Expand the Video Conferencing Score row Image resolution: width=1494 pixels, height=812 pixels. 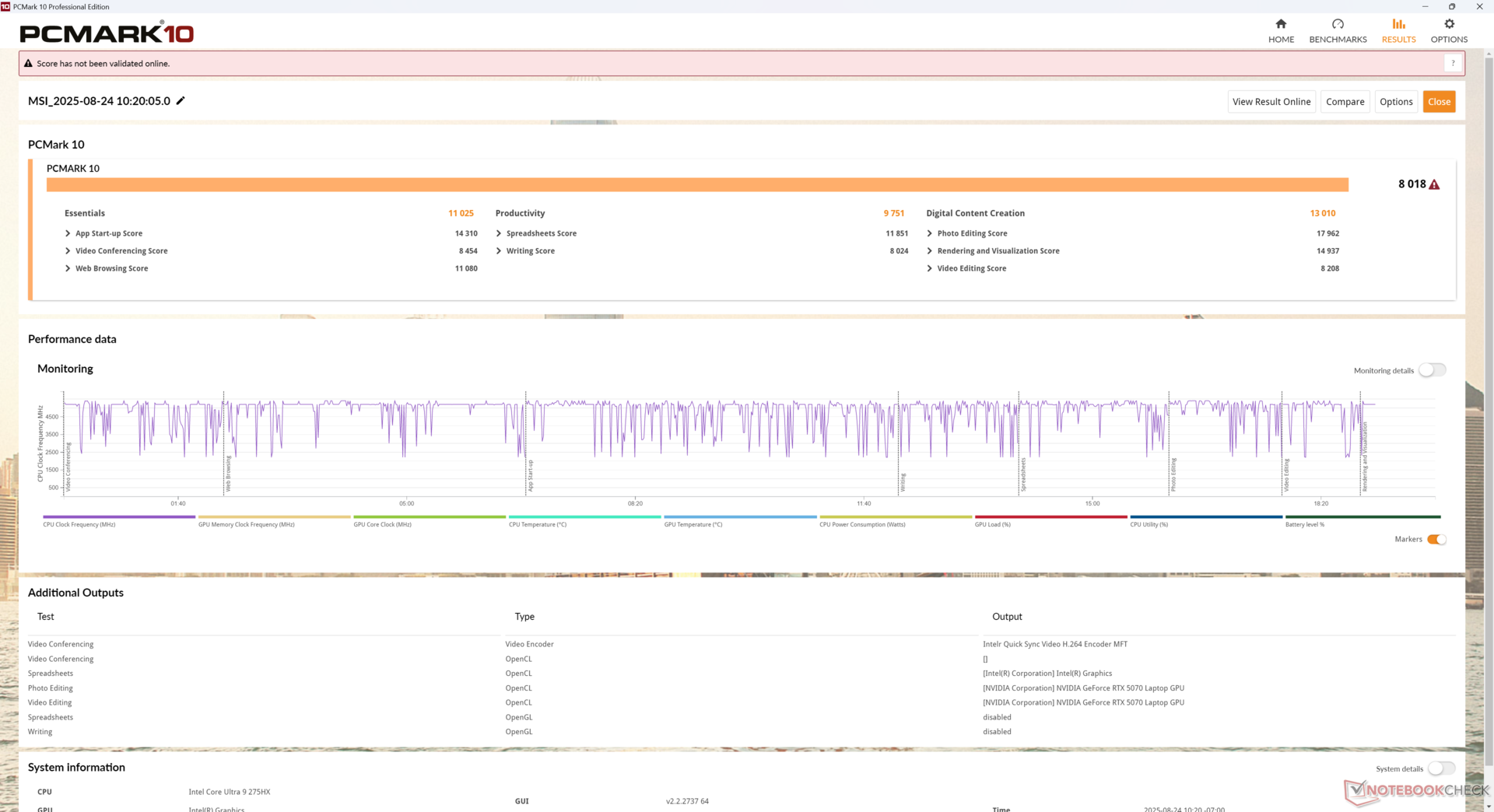[x=68, y=251]
